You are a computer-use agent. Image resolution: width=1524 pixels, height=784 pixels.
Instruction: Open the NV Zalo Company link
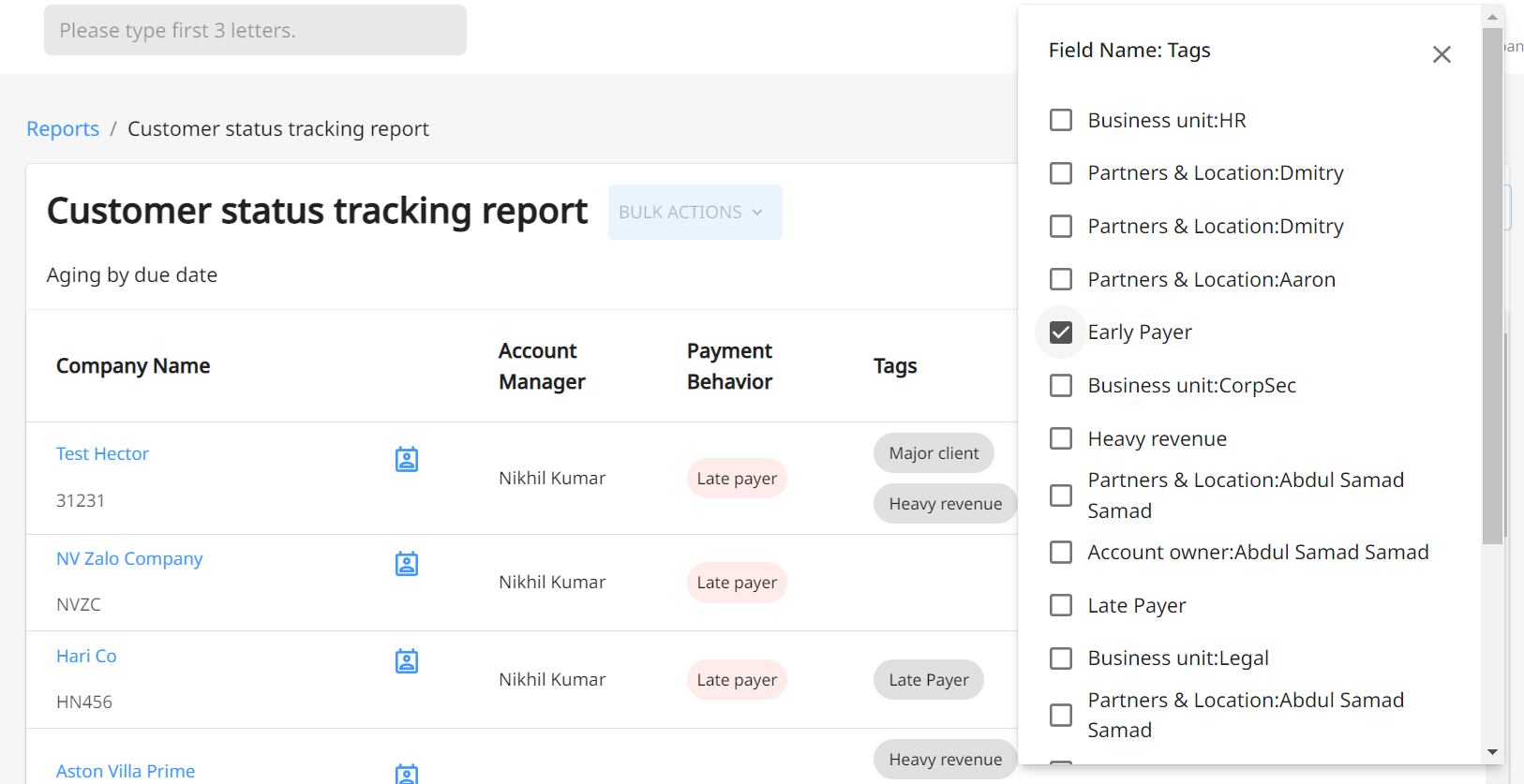[129, 559]
